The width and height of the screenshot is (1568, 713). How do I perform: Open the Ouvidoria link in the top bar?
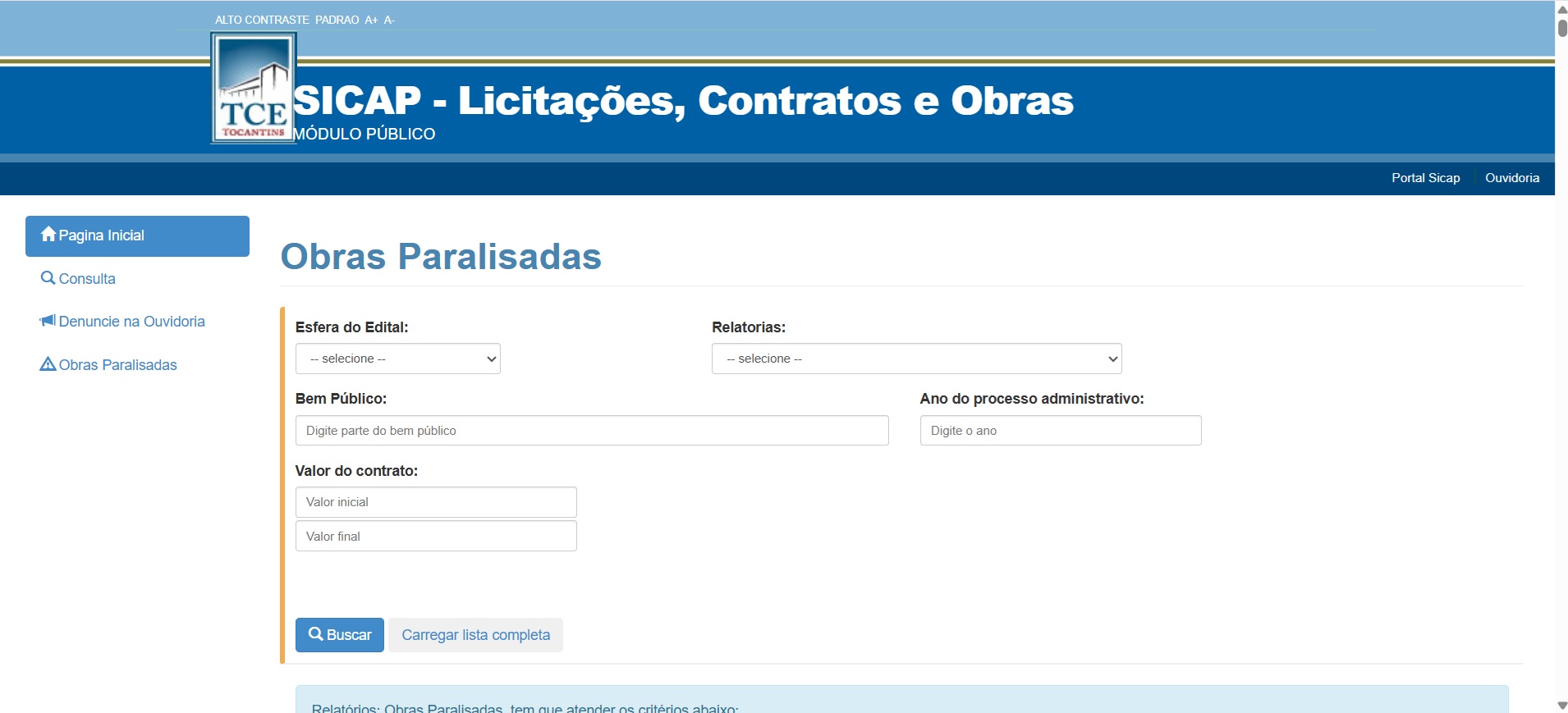(x=1512, y=178)
